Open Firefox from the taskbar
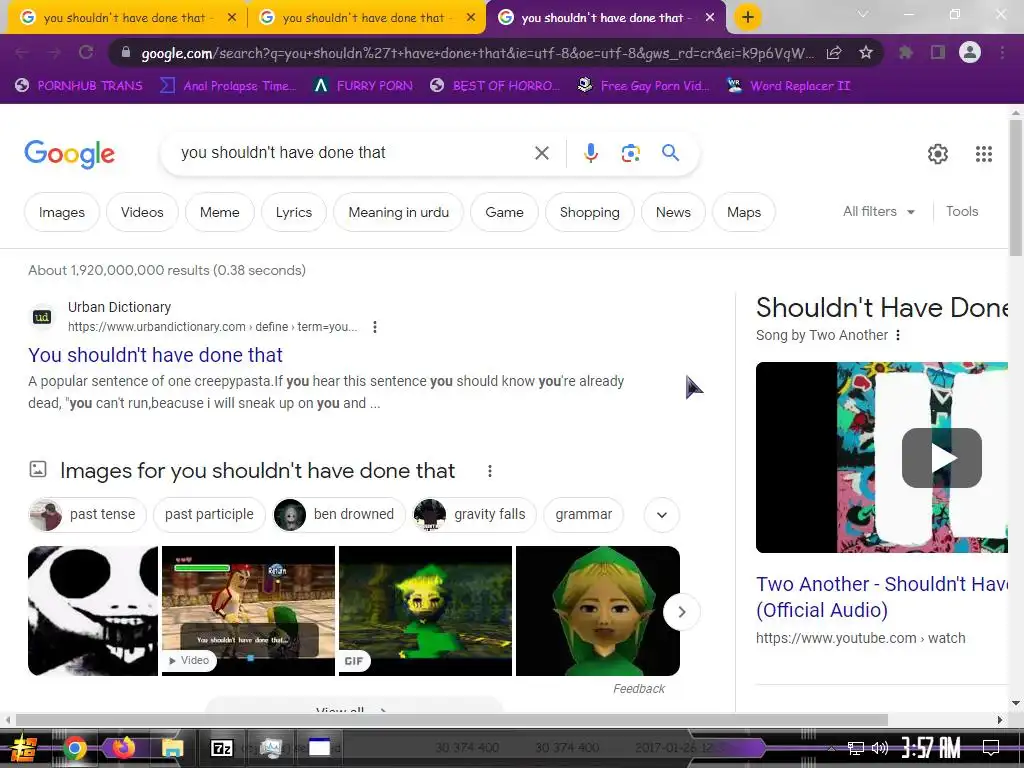The image size is (1024, 768). [123, 748]
